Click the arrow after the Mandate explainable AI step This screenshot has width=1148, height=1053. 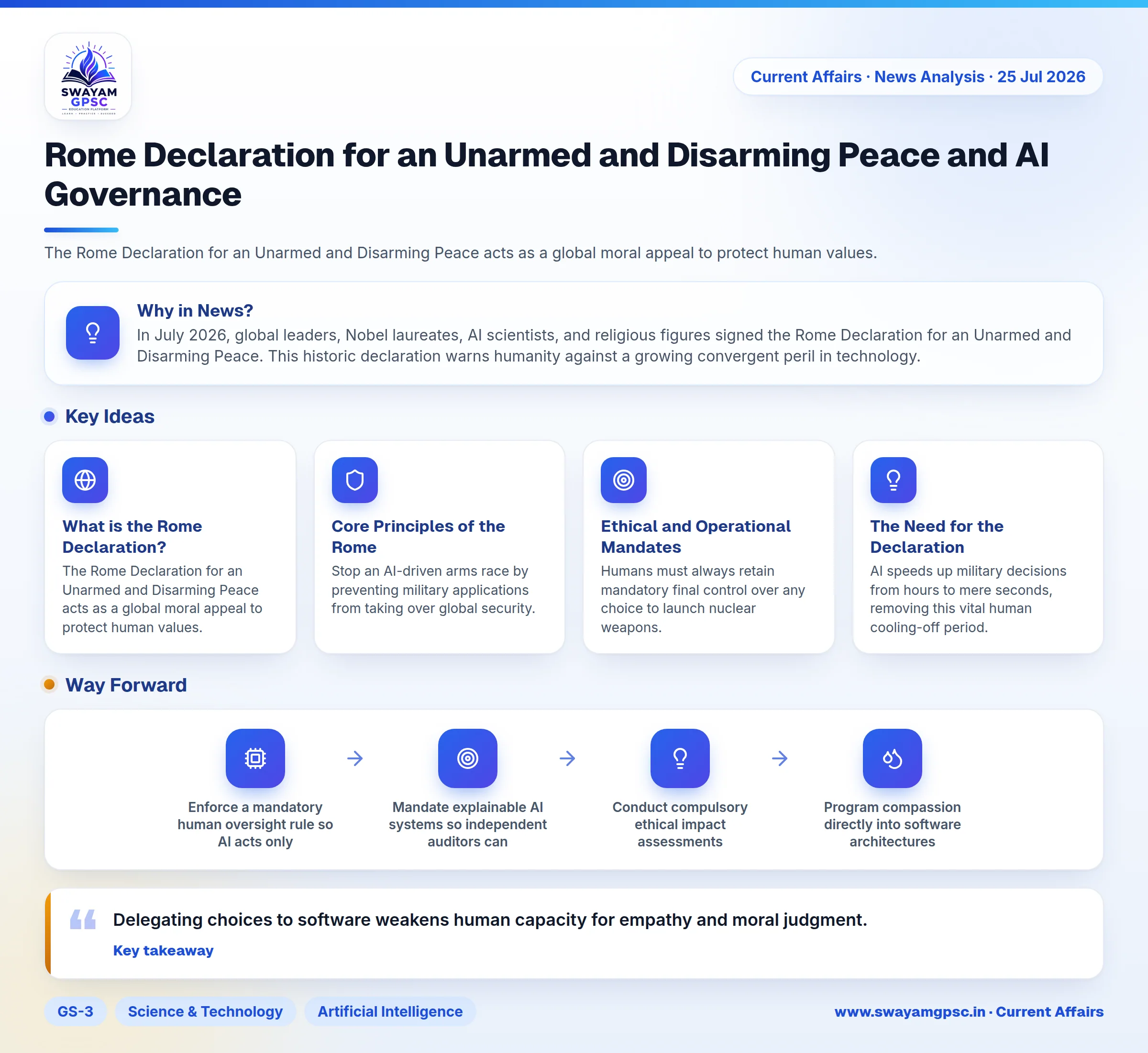(567, 758)
